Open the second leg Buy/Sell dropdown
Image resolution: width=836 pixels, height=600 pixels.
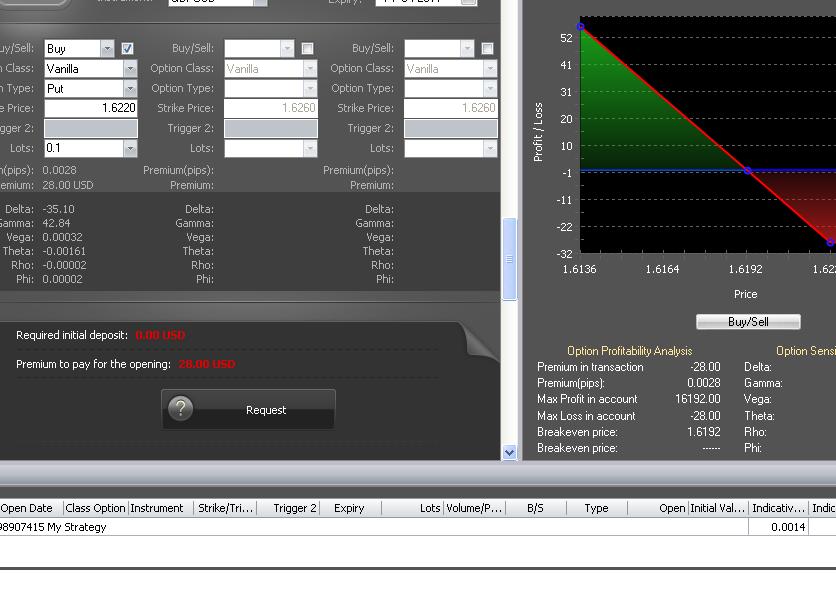point(287,49)
